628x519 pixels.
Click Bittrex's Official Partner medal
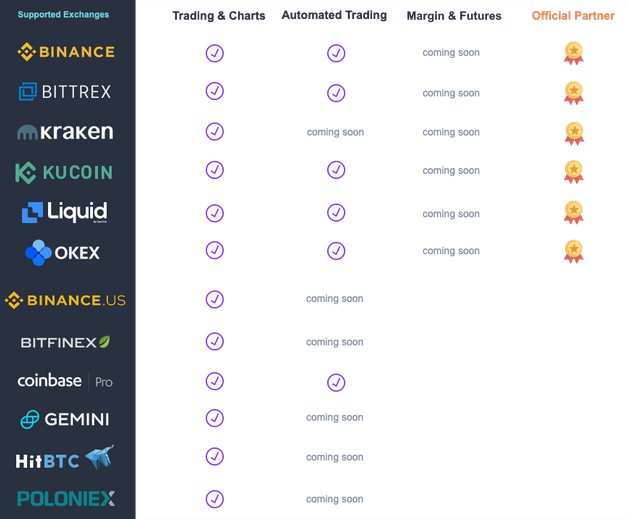click(574, 93)
